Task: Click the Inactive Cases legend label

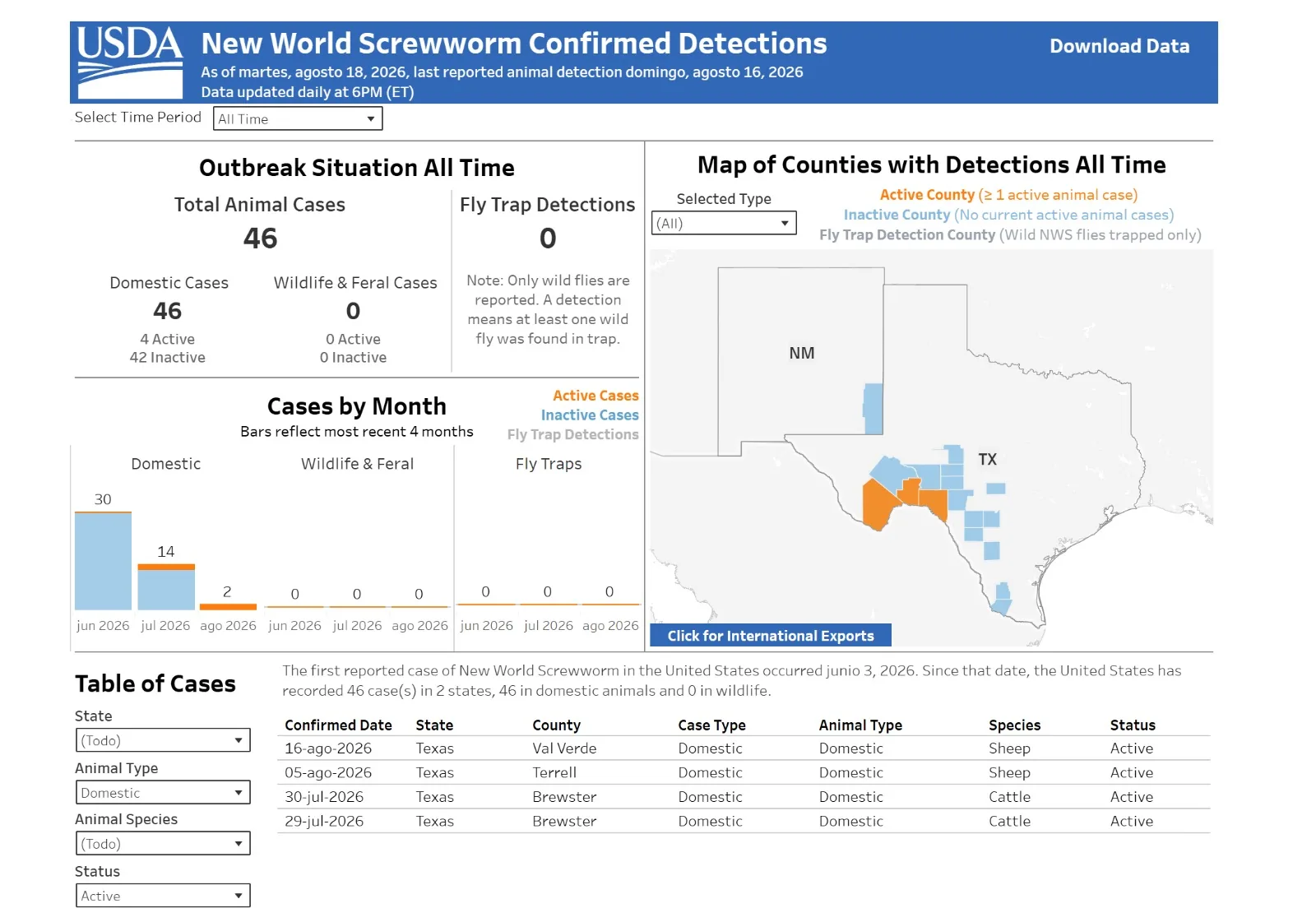Action: coord(590,415)
